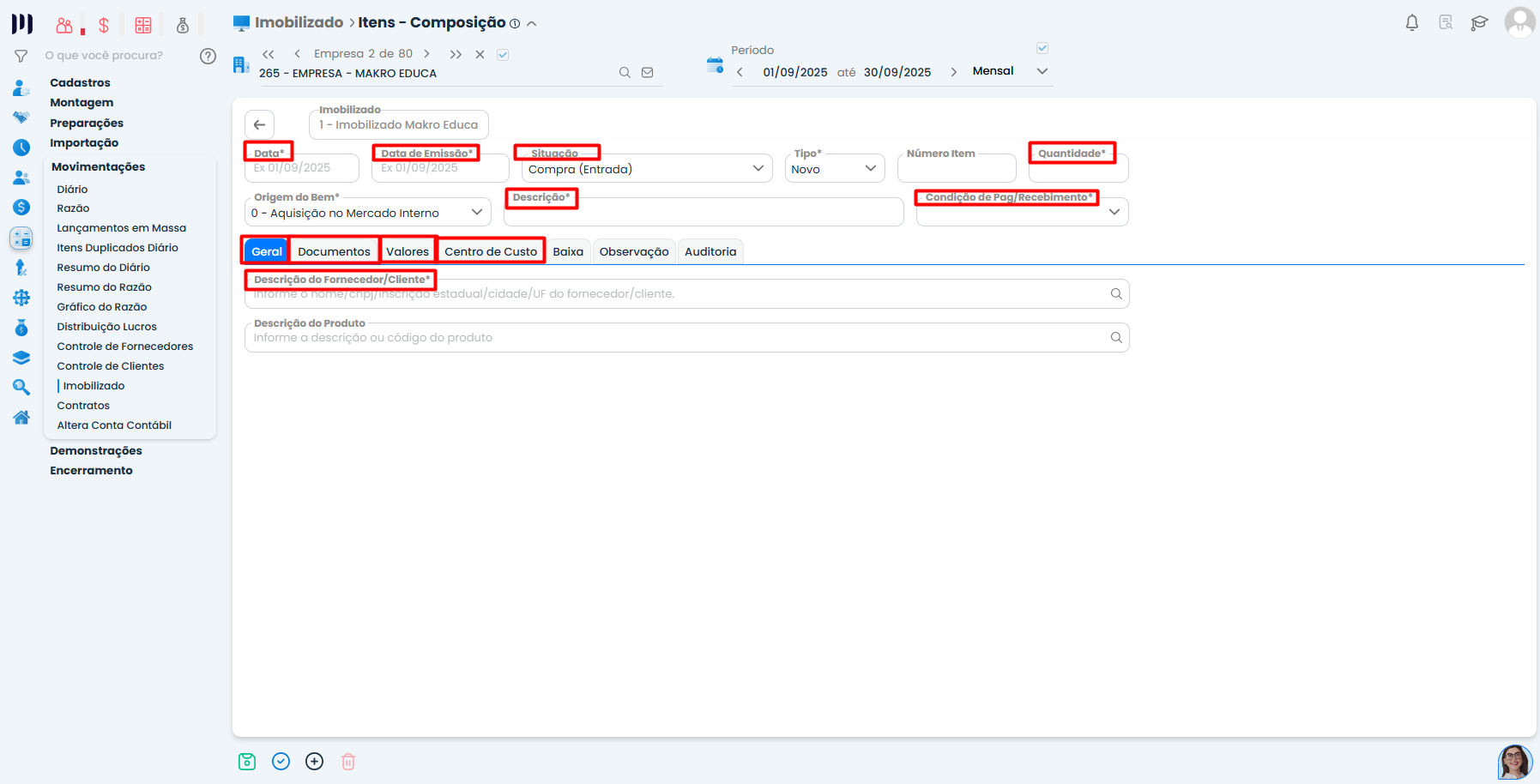Image resolution: width=1540 pixels, height=784 pixels.
Task: Expand the Origem do Bem dropdown
Action: 477,213
